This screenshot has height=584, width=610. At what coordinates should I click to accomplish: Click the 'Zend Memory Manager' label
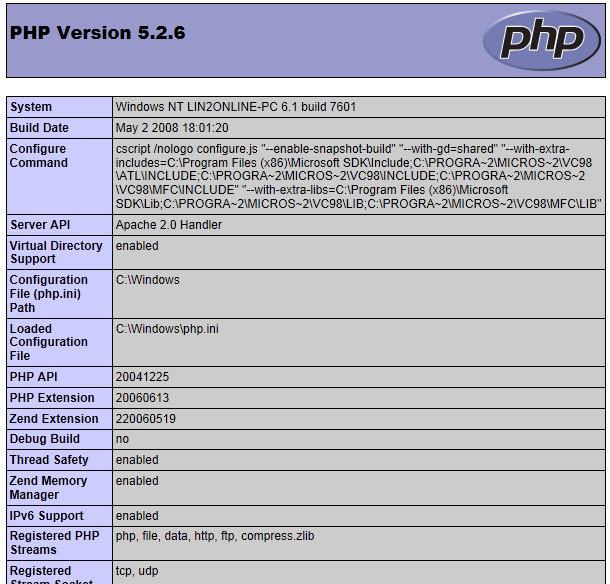click(x=48, y=488)
